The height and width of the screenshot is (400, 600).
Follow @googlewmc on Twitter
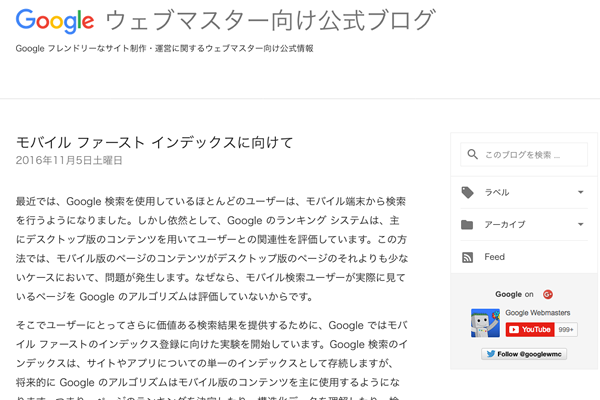pyautogui.click(x=524, y=354)
